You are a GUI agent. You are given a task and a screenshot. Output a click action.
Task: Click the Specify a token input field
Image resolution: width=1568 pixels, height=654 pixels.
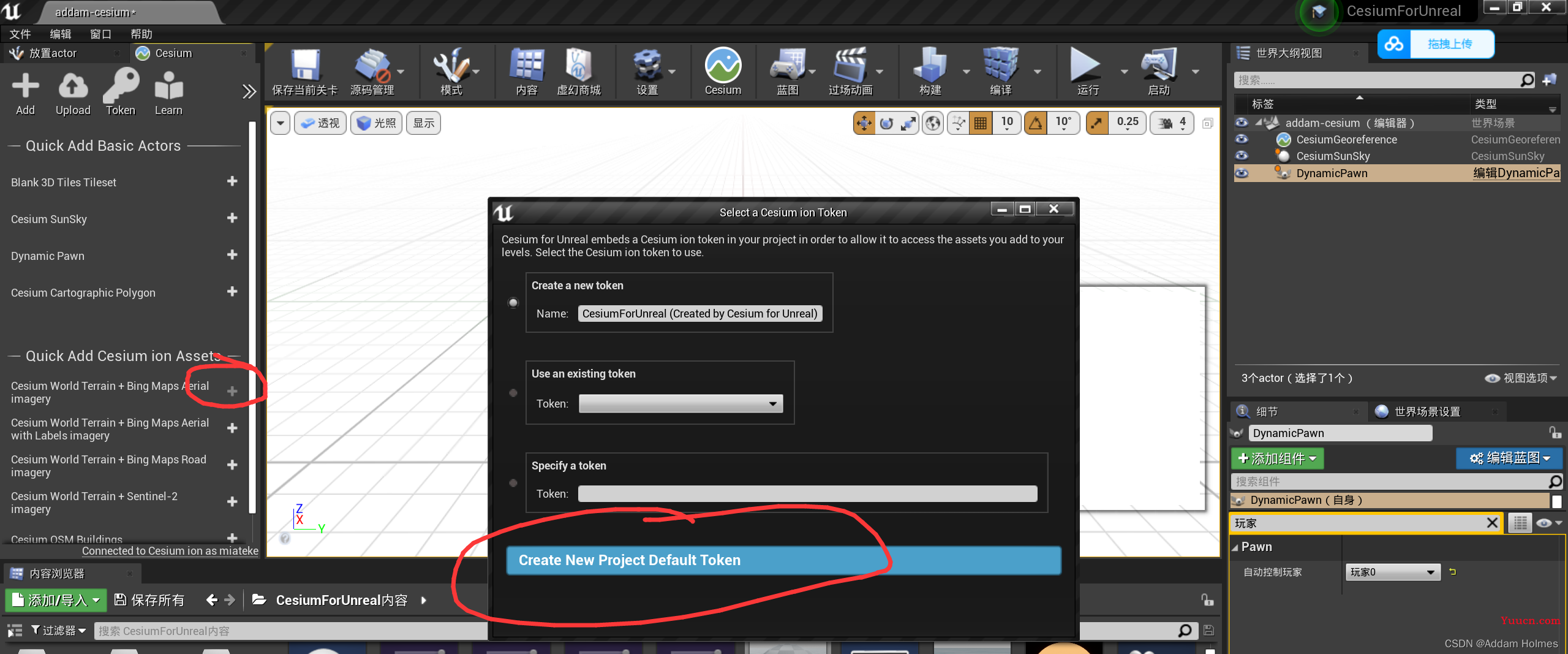808,494
